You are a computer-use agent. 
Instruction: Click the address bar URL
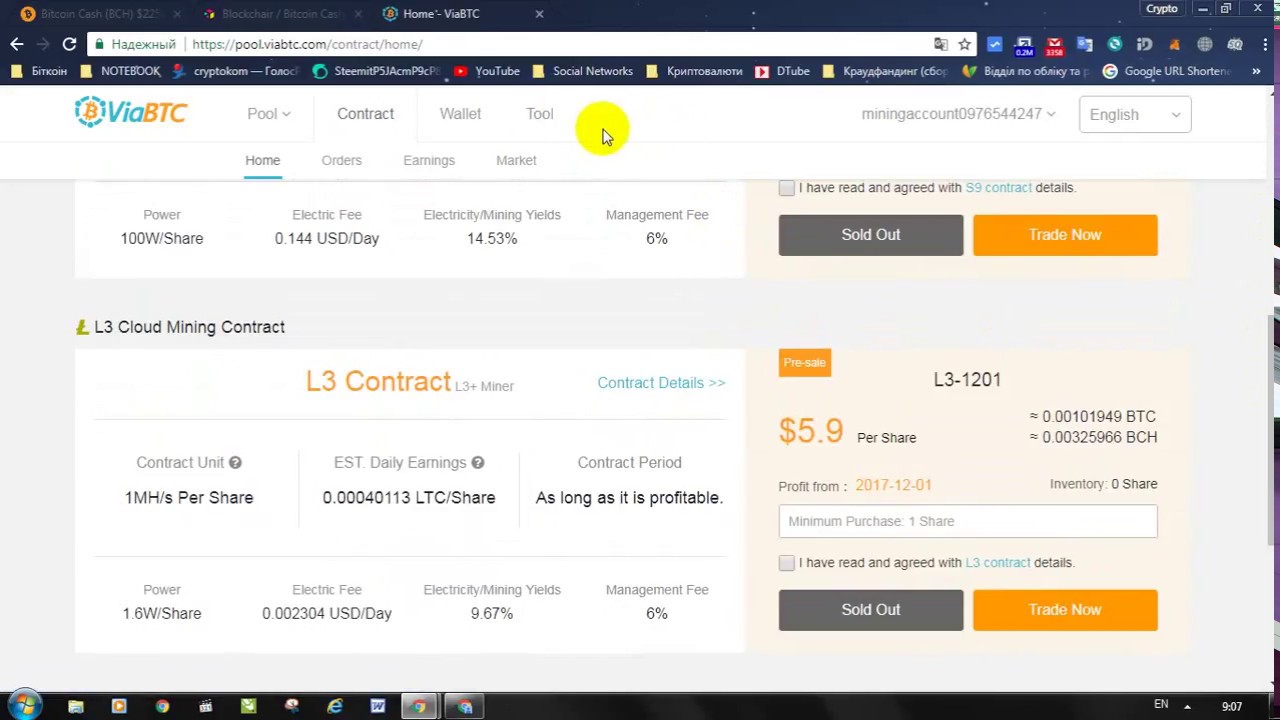(x=307, y=44)
